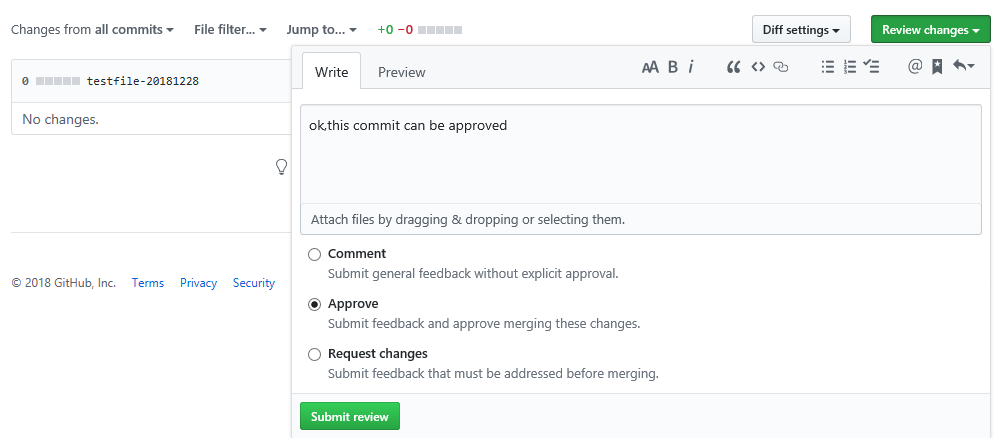The width and height of the screenshot is (1000, 438).
Task: Select the Approve radio option
Action: pyautogui.click(x=315, y=304)
